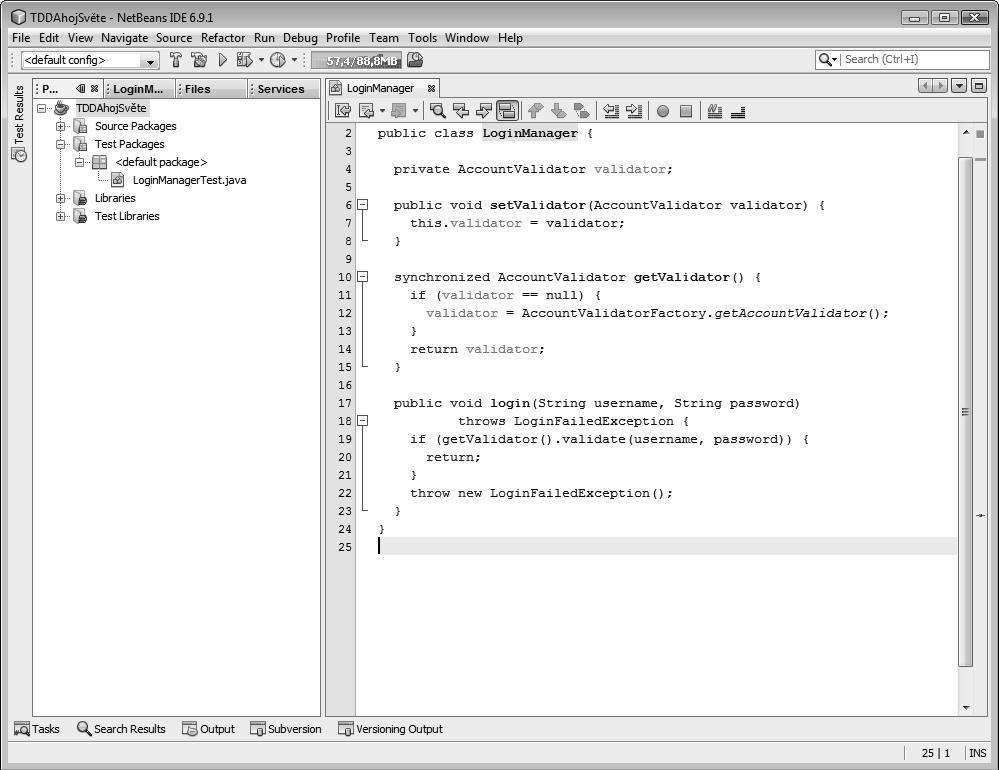Open the File menu
The height and width of the screenshot is (770, 999).
click(21, 38)
